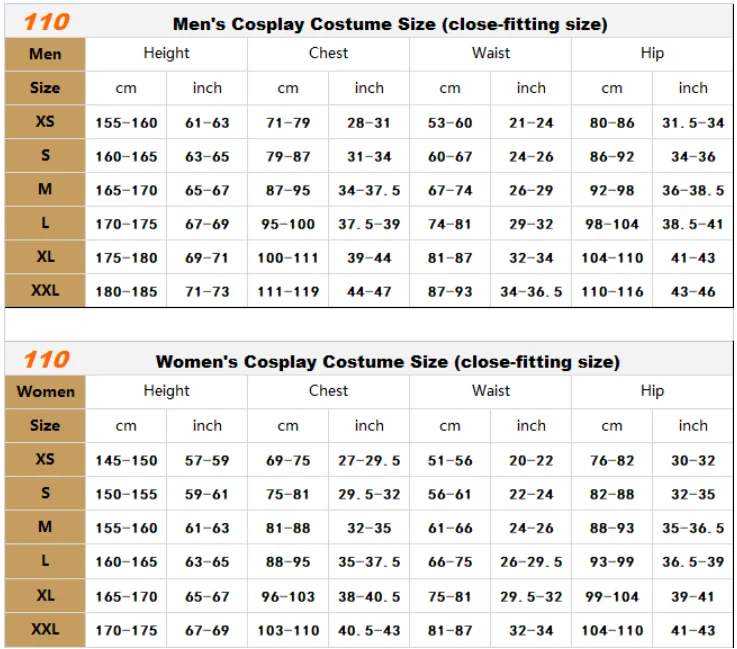737x649 pixels.
Task: Click the Height column header in Men's table
Action: point(166,53)
